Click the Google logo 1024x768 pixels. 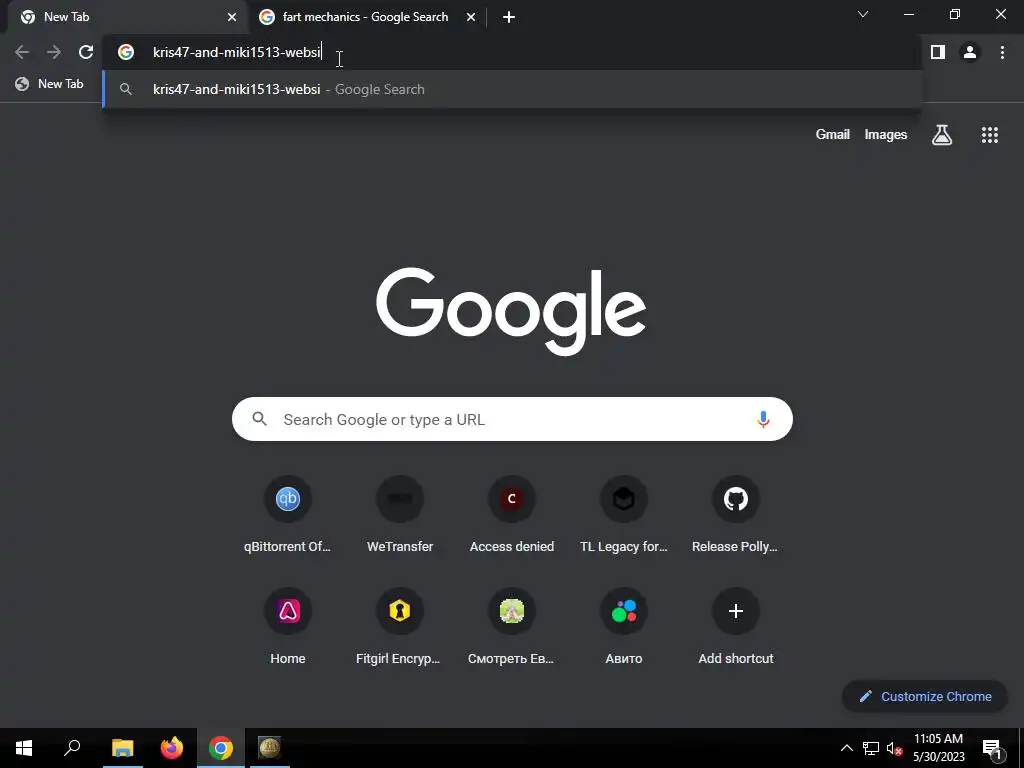[511, 311]
